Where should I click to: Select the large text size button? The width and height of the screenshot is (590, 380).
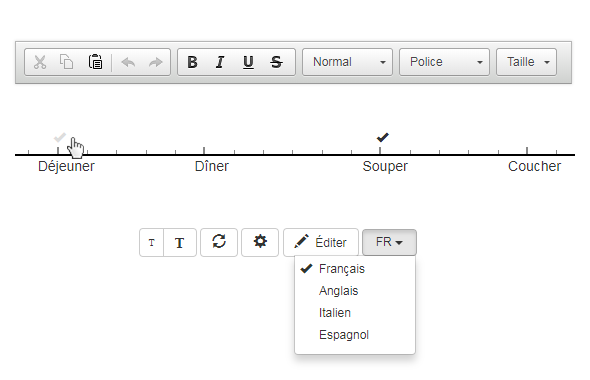(180, 243)
